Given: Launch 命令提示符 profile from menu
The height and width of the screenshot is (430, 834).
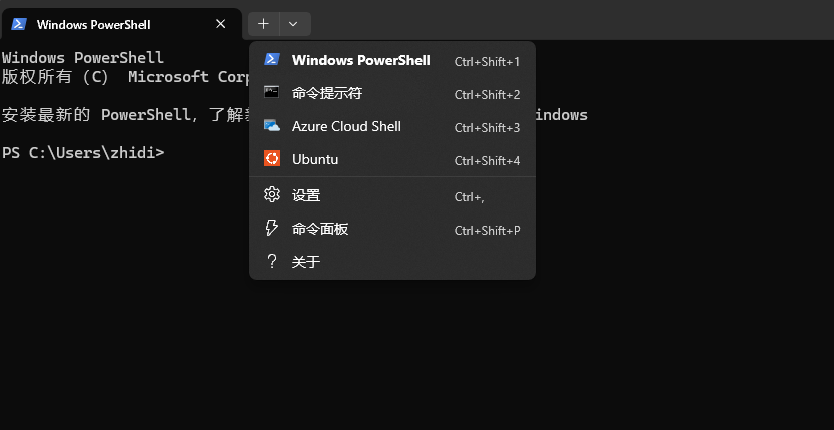Looking at the screenshot, I should pos(327,93).
